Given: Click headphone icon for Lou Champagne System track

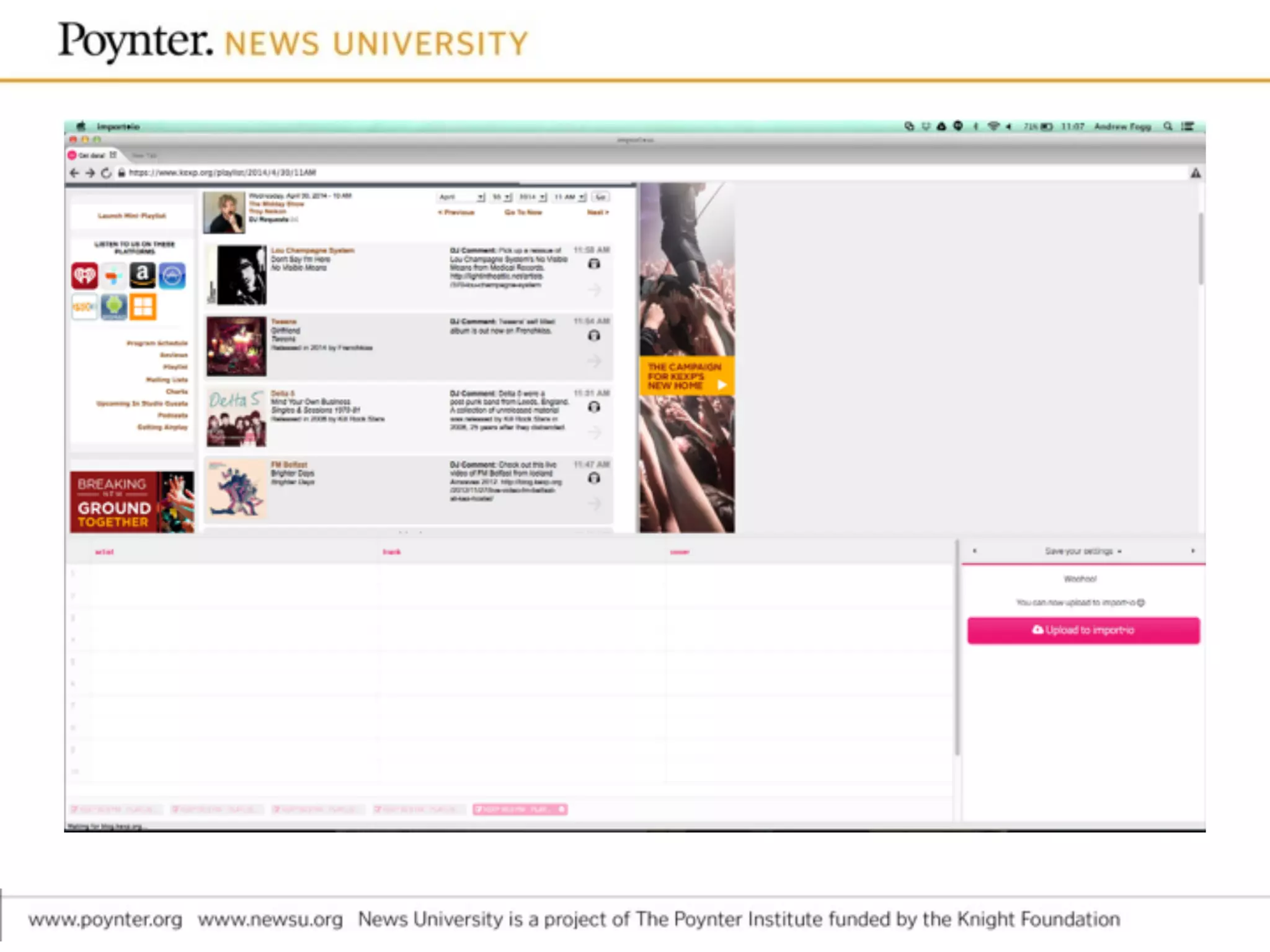Looking at the screenshot, I should click(593, 265).
